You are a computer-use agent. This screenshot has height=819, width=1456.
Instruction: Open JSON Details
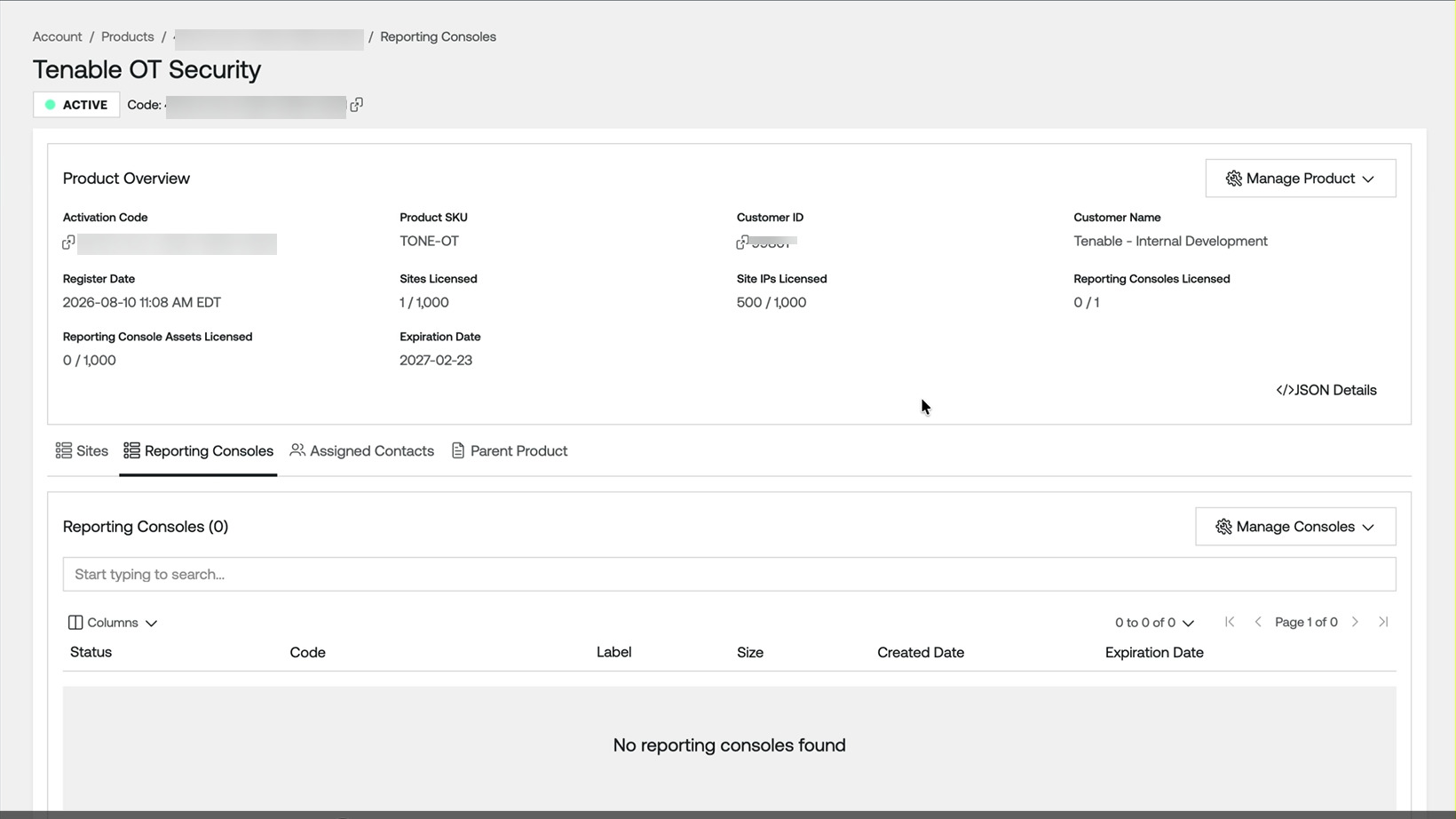[1326, 390]
